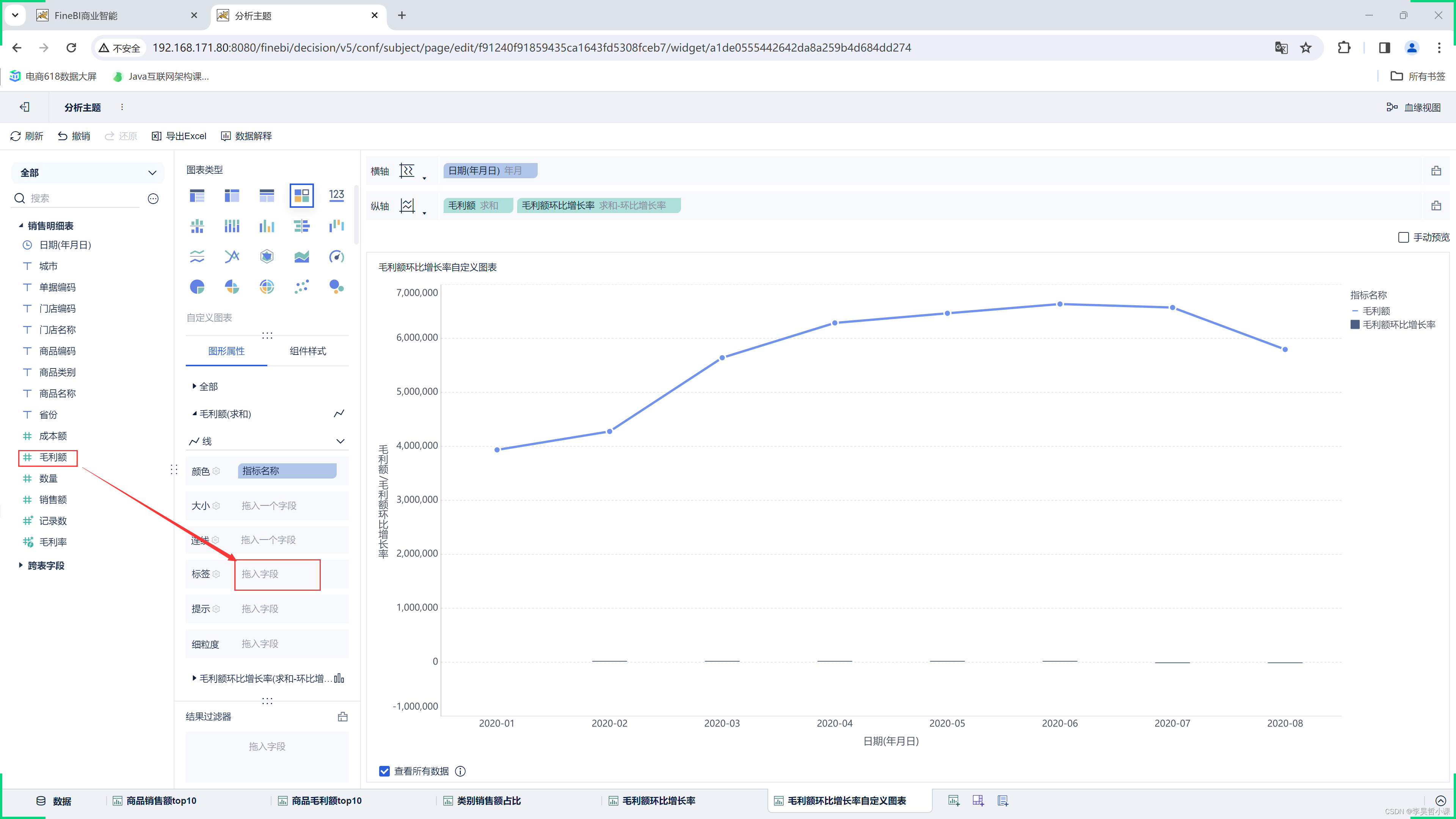Expand the 毛利额环比增长率 properties section
Screen dimensions: 1456x819
195,678
